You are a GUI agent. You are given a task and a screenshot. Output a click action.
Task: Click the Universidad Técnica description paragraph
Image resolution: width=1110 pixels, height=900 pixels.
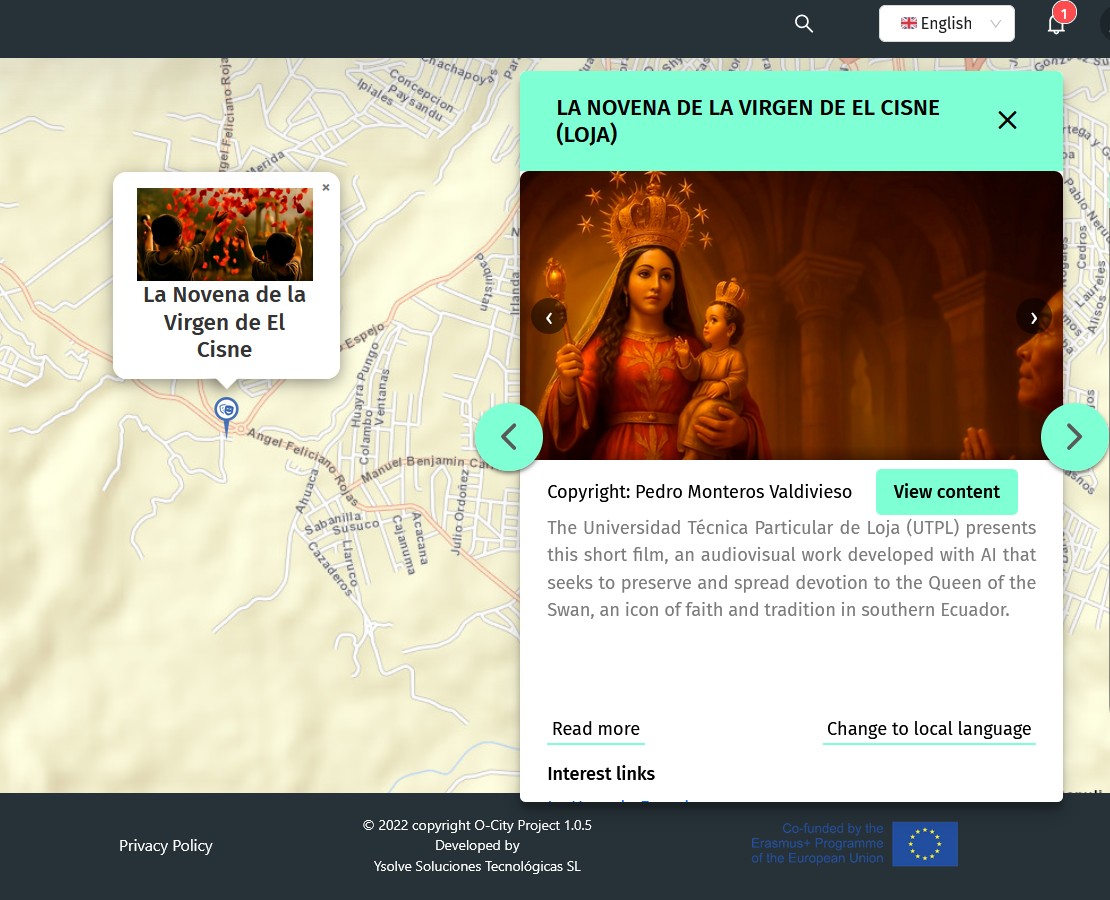(791, 569)
